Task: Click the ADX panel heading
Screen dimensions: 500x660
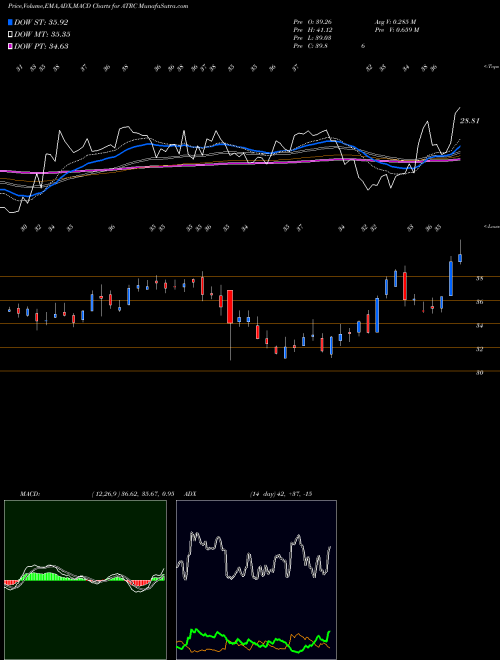Action: coord(191,494)
